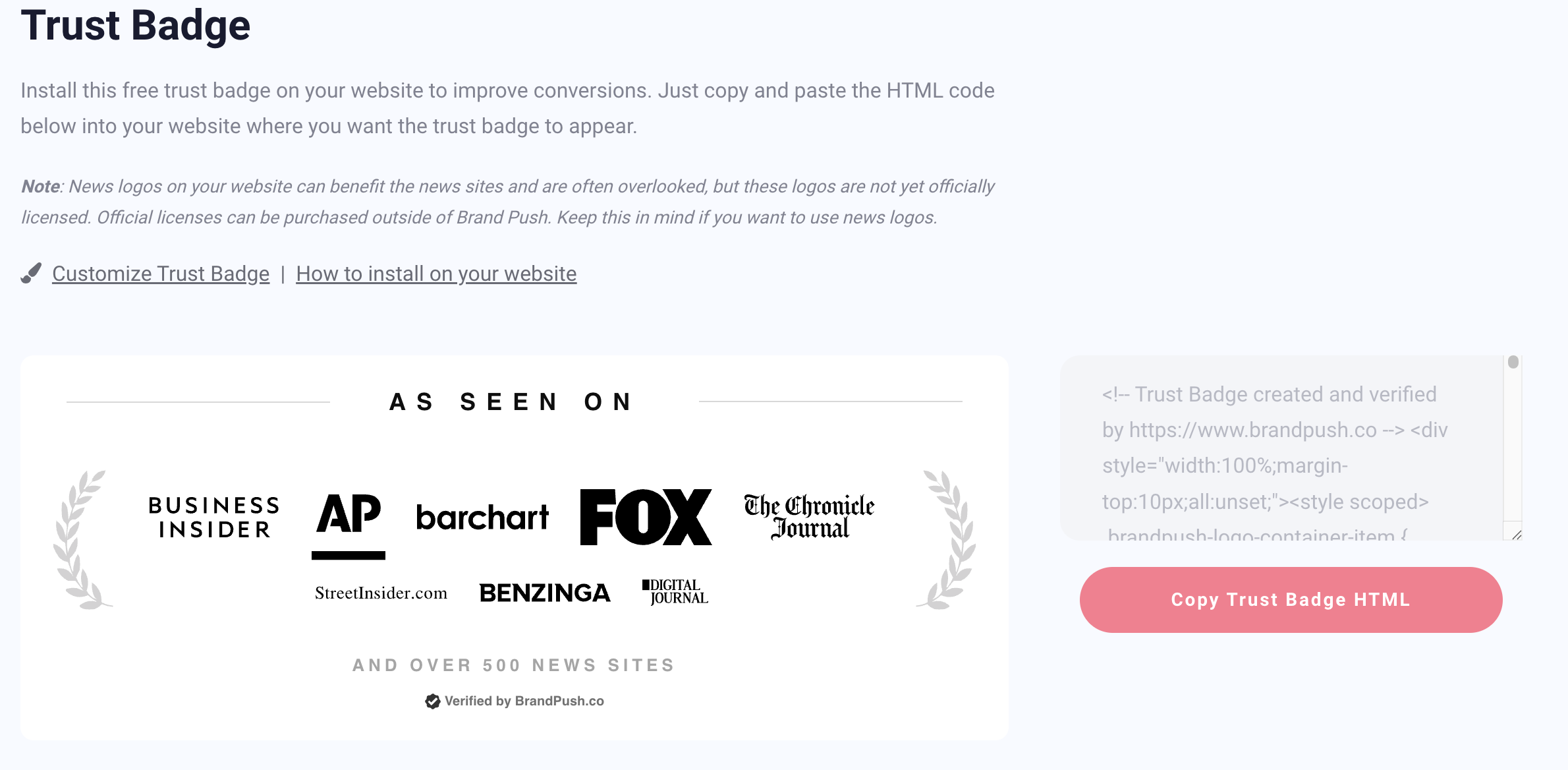Click the code box scrollbar thumb
This screenshot has height=770, width=1568.
click(x=1513, y=362)
